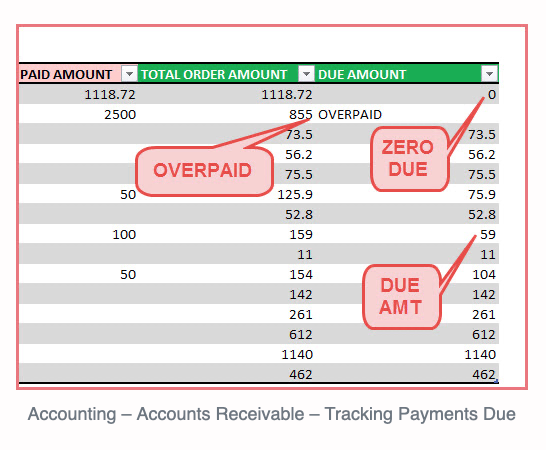Select the total order cell showing 125.9

226,194
